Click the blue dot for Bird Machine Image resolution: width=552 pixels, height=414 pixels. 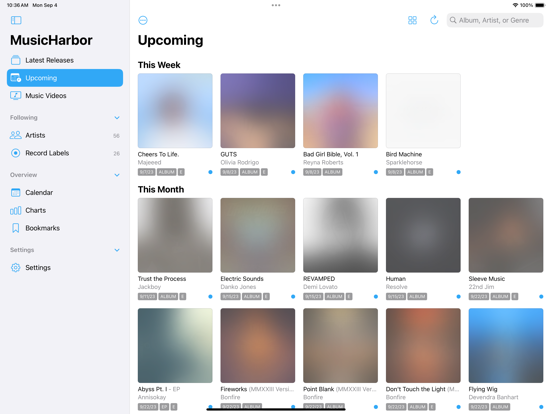(x=458, y=172)
